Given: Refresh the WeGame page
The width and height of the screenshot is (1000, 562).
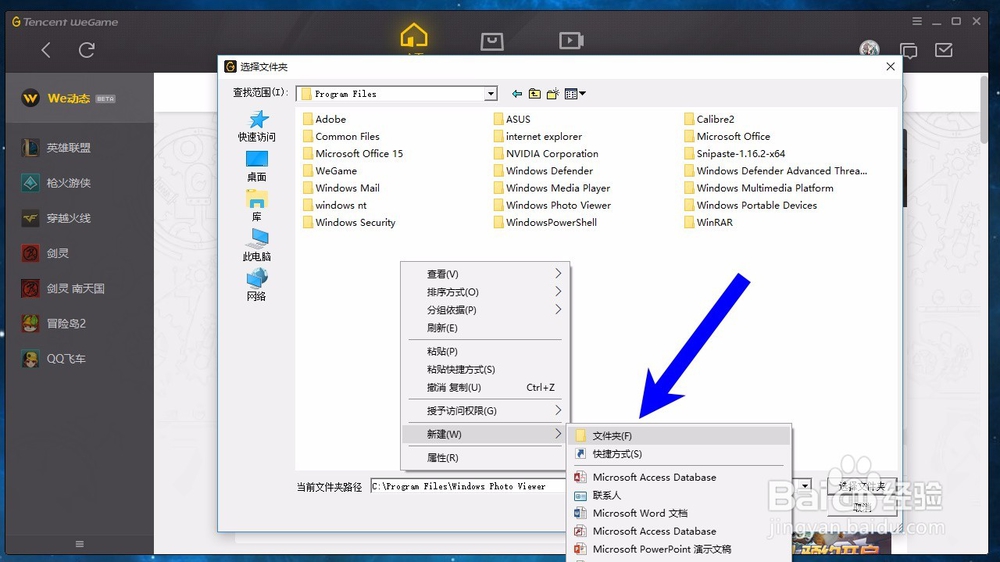Looking at the screenshot, I should click(87, 50).
